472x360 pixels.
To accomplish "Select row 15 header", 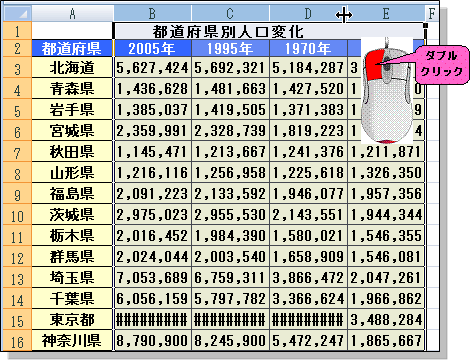I will [x=17, y=320].
